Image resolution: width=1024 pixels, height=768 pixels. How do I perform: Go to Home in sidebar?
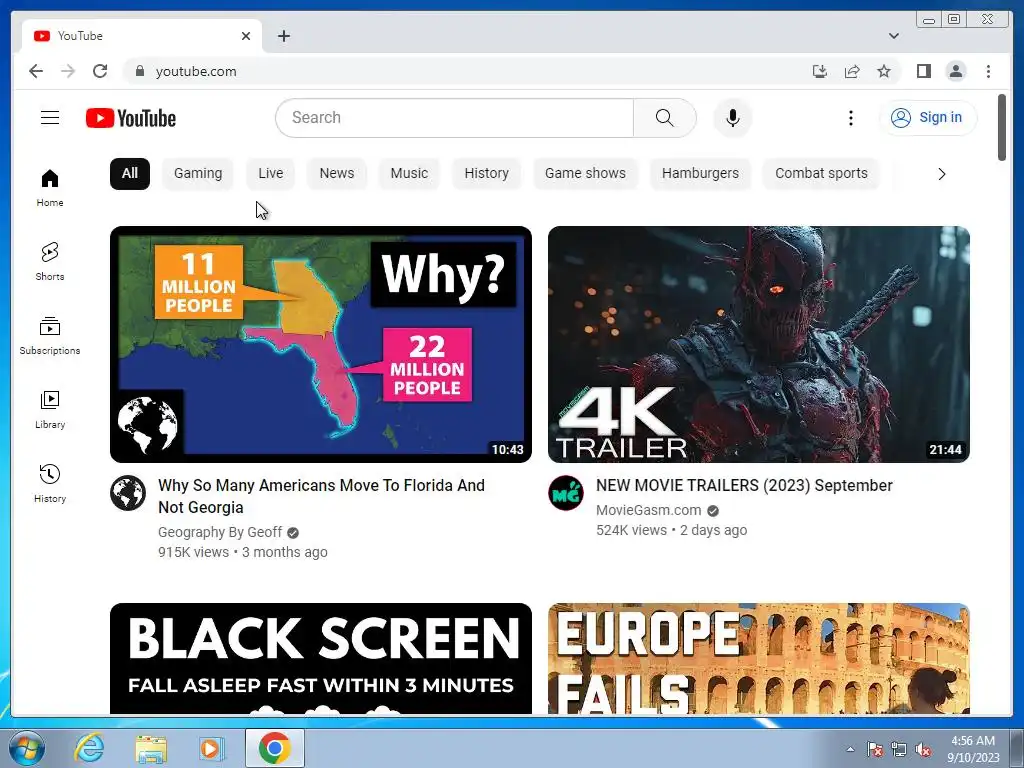click(50, 187)
